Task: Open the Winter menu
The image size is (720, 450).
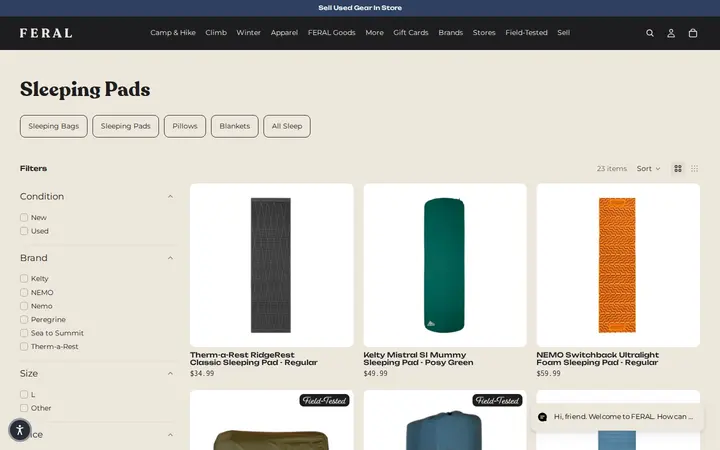Action: [x=248, y=33]
